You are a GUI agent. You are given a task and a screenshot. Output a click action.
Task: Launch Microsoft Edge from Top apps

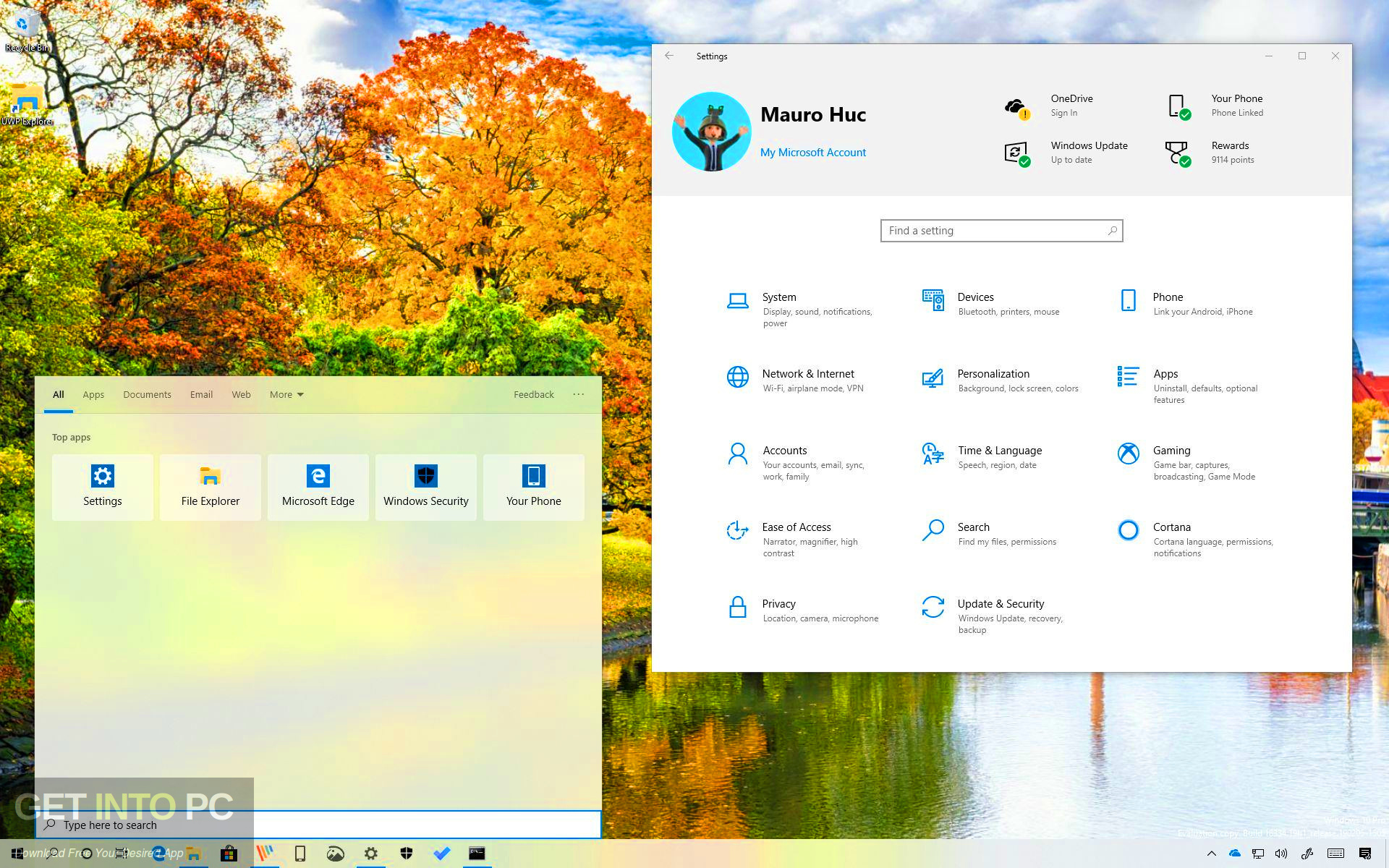[x=318, y=487]
